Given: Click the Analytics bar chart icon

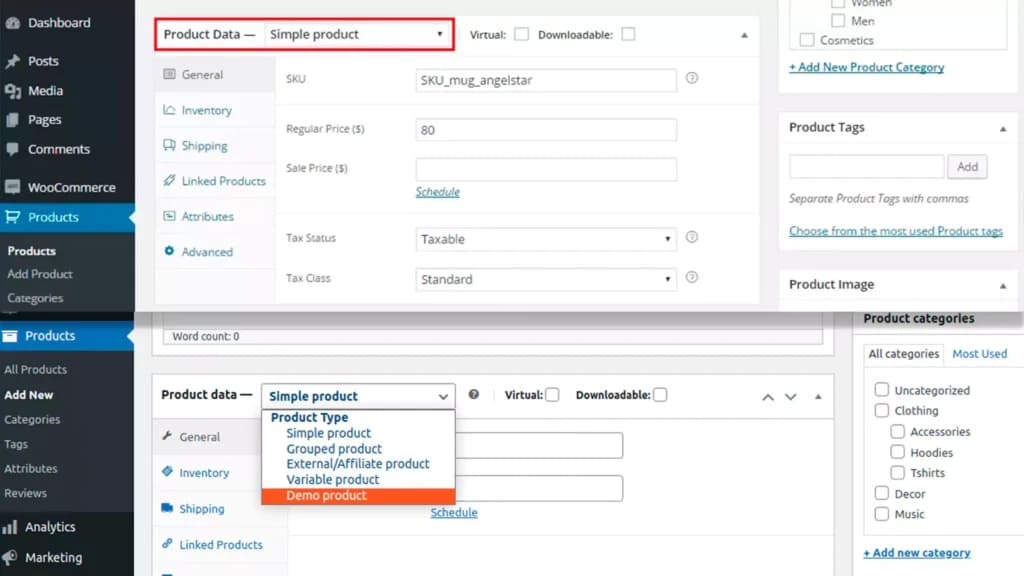Looking at the screenshot, I should [10, 527].
